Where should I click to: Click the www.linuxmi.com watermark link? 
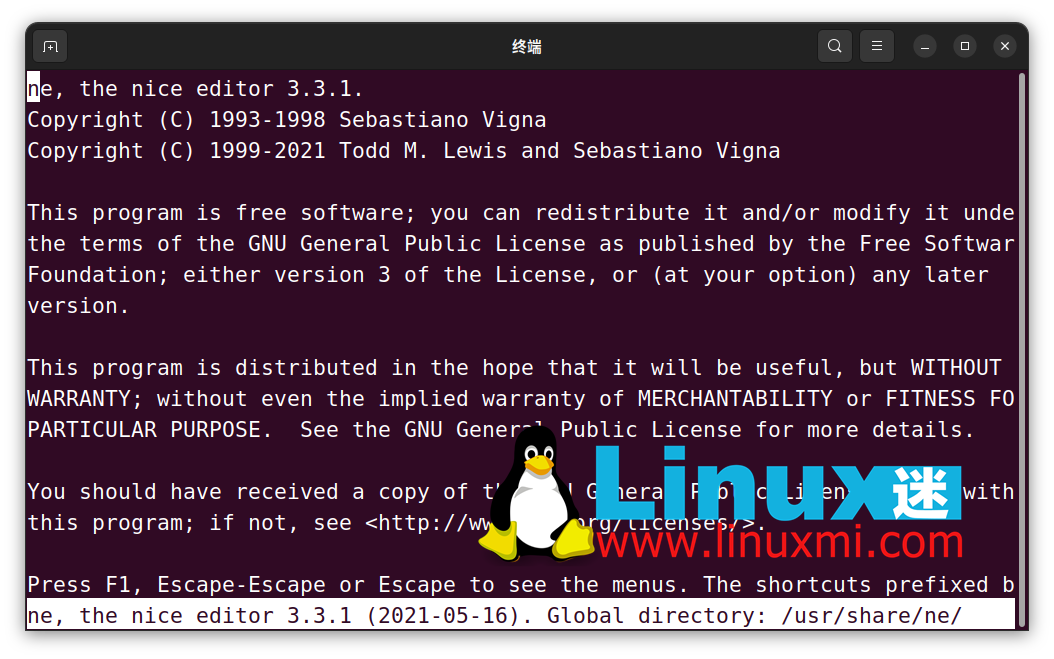780,542
